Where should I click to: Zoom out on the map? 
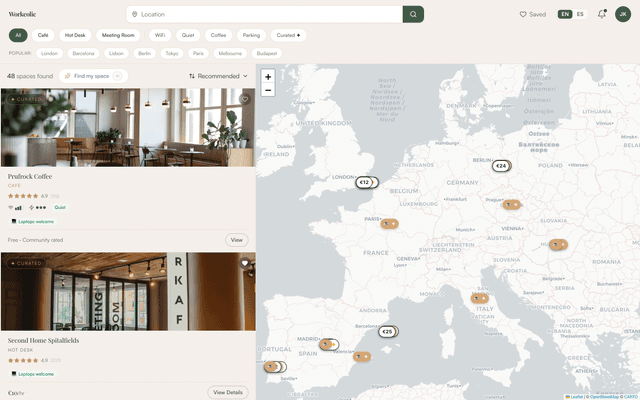(x=268, y=90)
